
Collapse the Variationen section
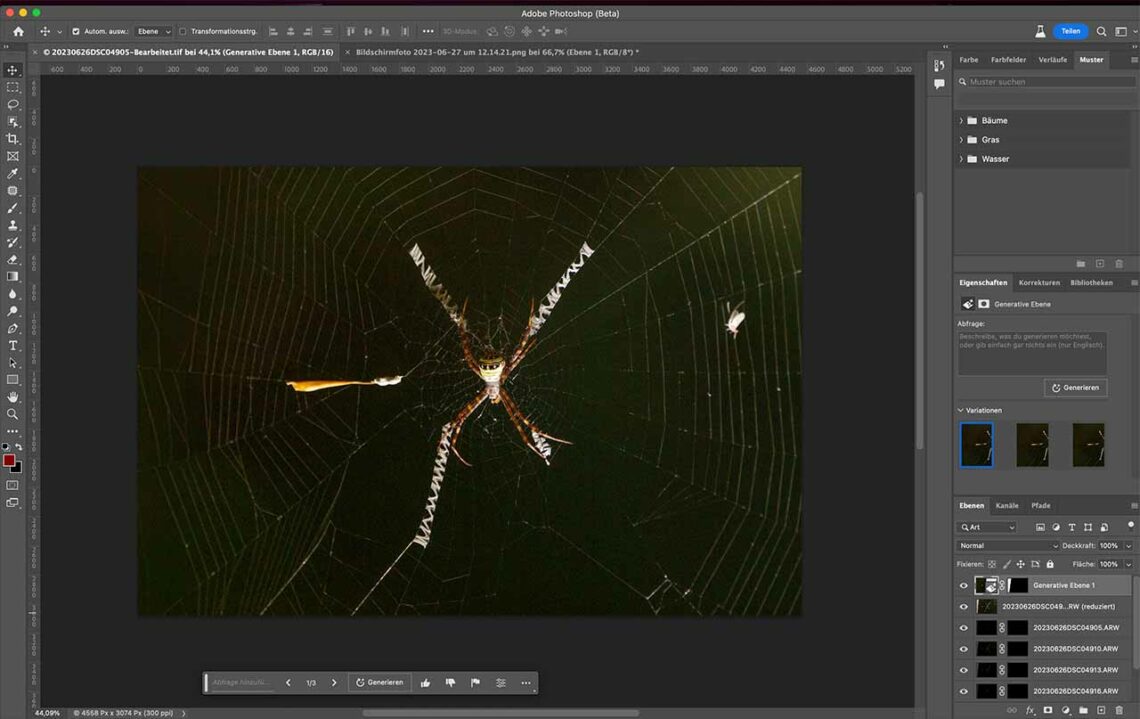pyautogui.click(x=961, y=411)
